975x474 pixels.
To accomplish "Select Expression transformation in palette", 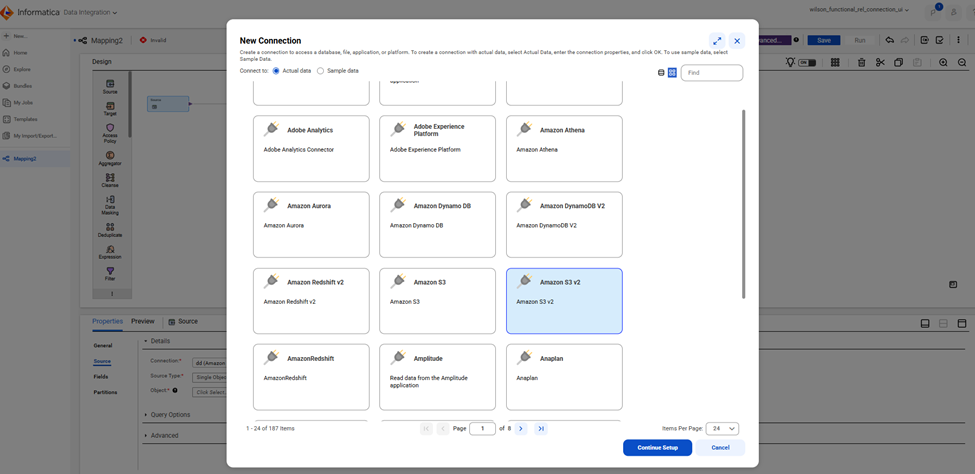I will [110, 252].
